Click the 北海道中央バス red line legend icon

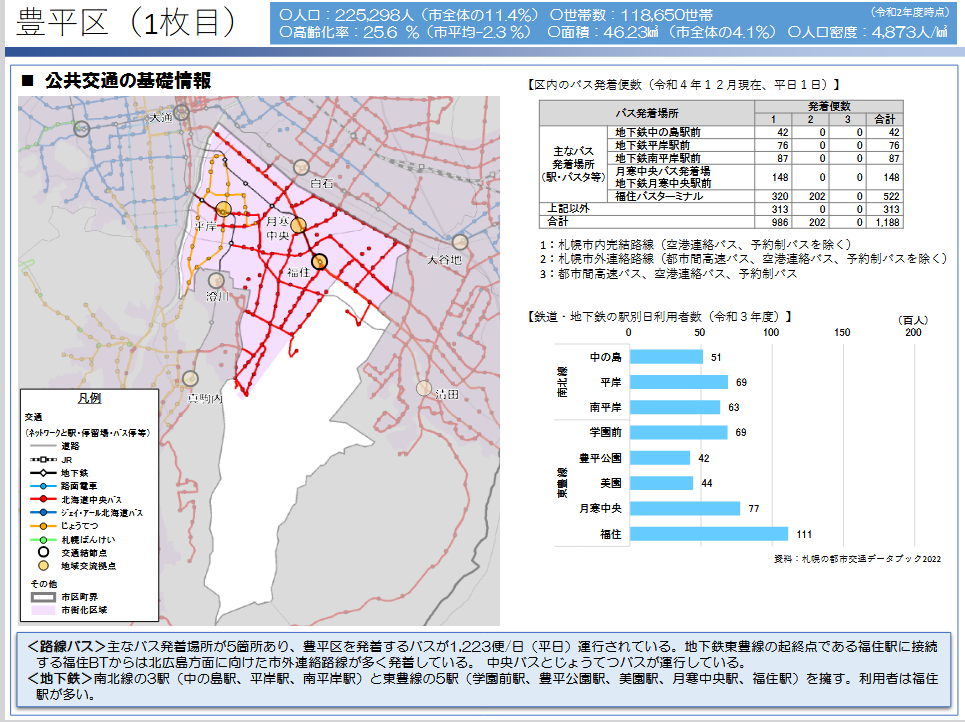pos(42,498)
